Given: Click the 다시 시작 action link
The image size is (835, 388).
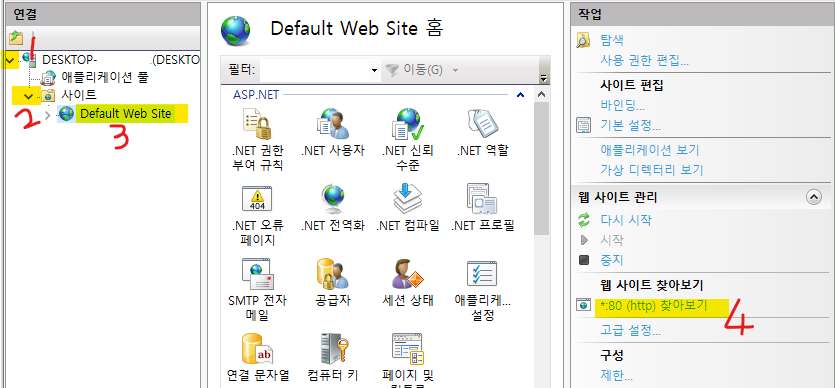Looking at the screenshot, I should 626,220.
